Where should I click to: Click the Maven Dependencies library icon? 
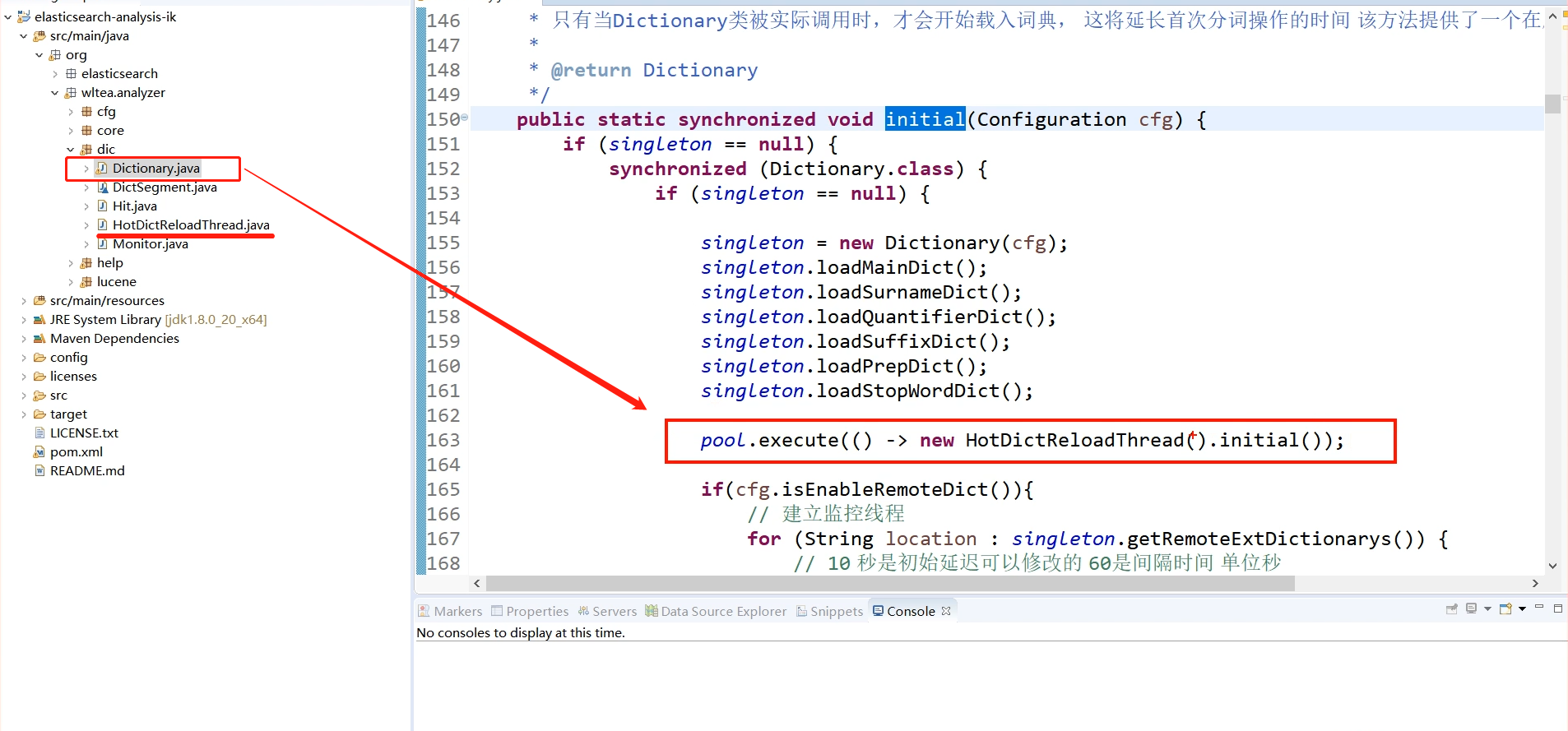(39, 338)
